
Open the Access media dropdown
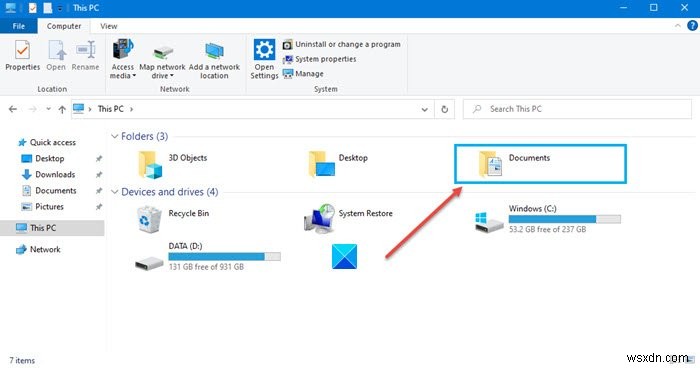click(123, 59)
